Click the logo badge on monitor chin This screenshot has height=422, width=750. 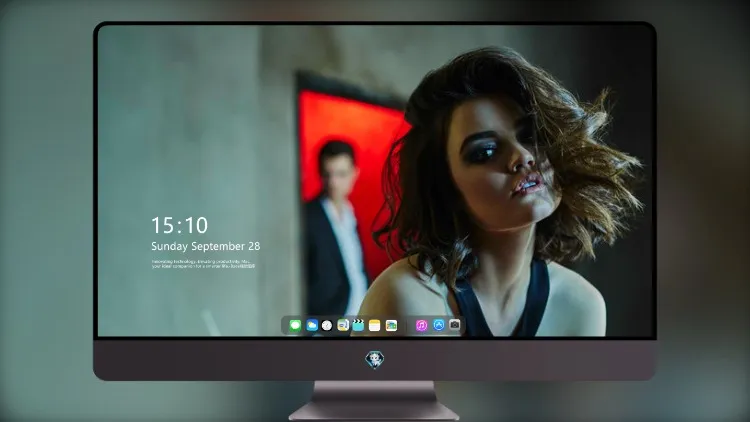click(x=375, y=359)
